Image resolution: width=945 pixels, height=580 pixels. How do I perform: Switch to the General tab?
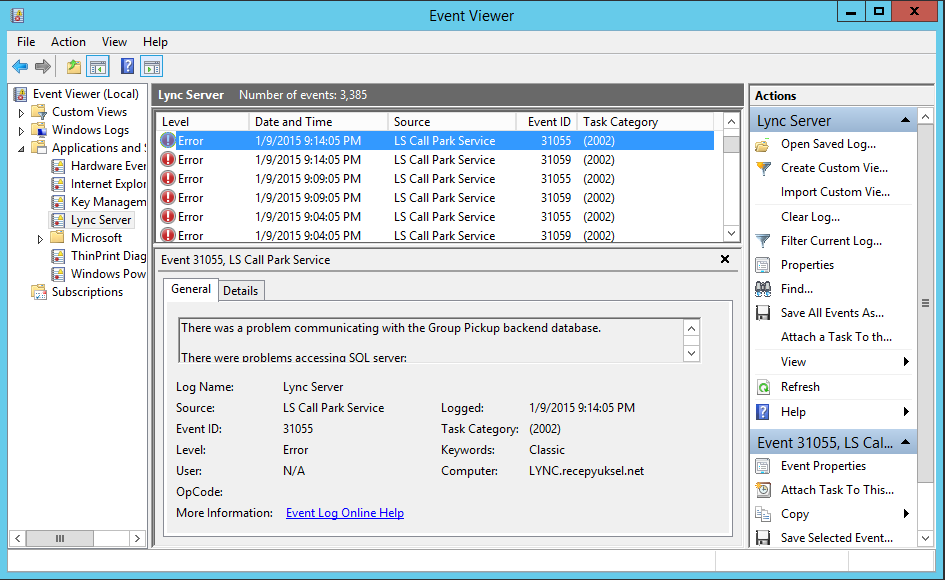coord(190,289)
